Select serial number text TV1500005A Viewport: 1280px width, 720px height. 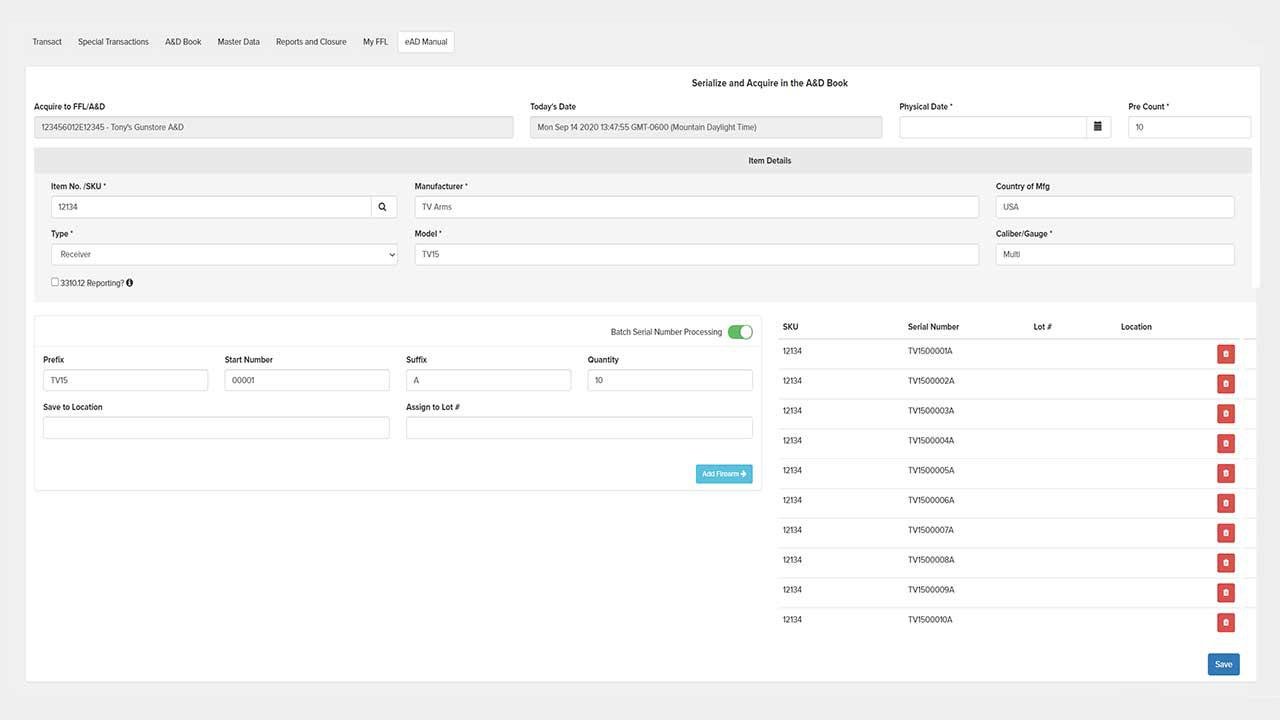(x=931, y=470)
